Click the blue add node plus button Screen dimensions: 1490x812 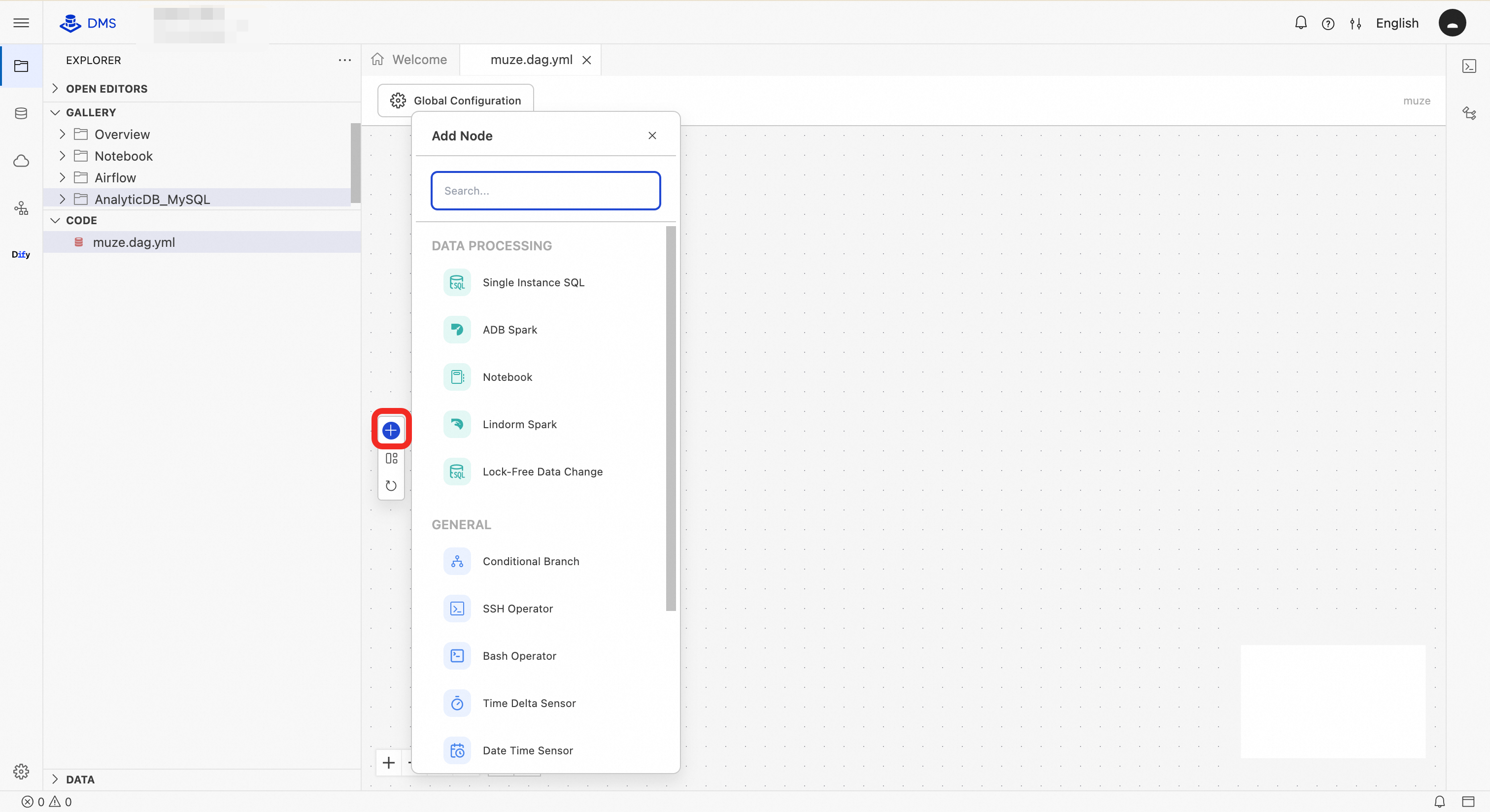391,430
